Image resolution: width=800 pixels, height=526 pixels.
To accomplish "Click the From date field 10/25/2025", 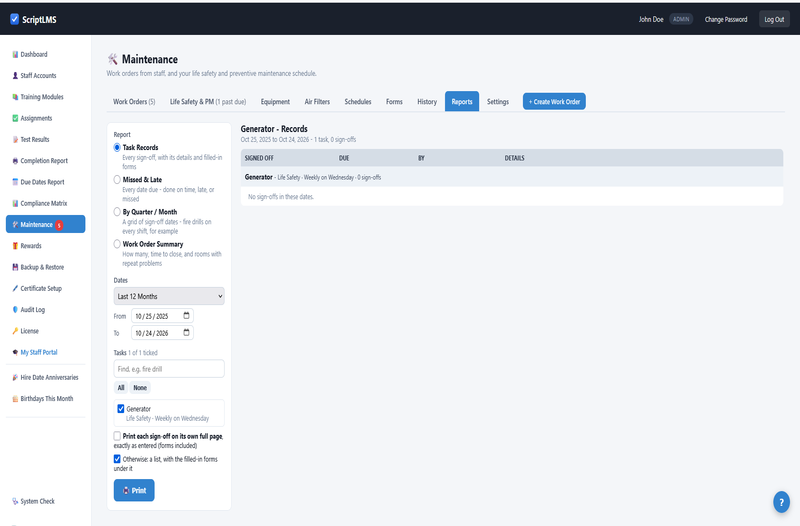I will tap(162, 316).
